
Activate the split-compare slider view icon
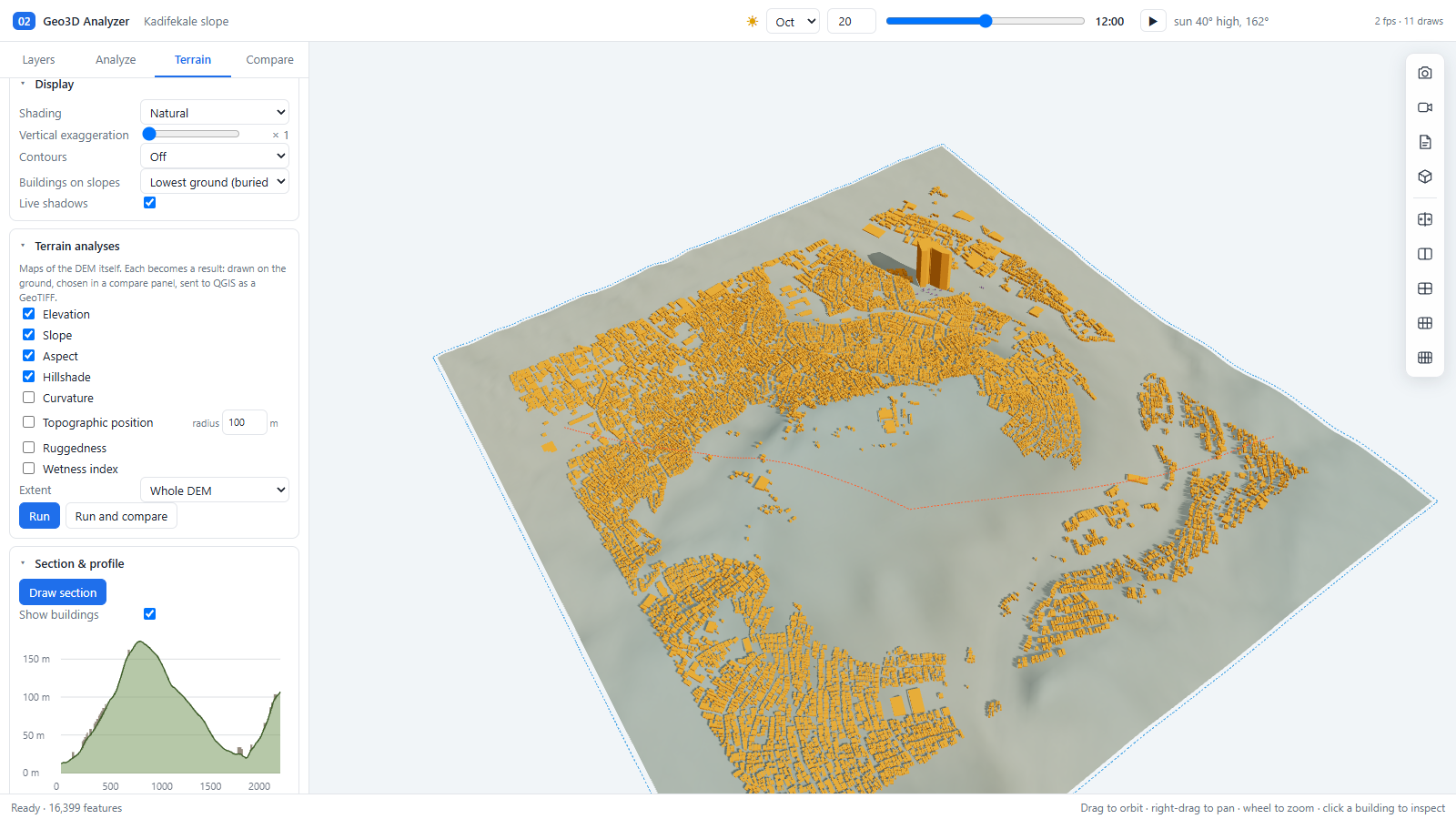1425,219
